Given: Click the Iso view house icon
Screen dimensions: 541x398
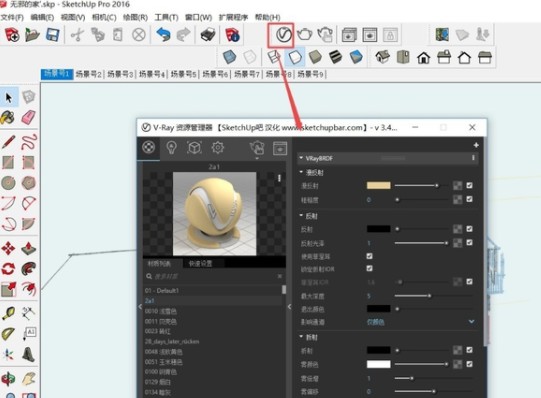Looking at the screenshot, I should tap(382, 57).
